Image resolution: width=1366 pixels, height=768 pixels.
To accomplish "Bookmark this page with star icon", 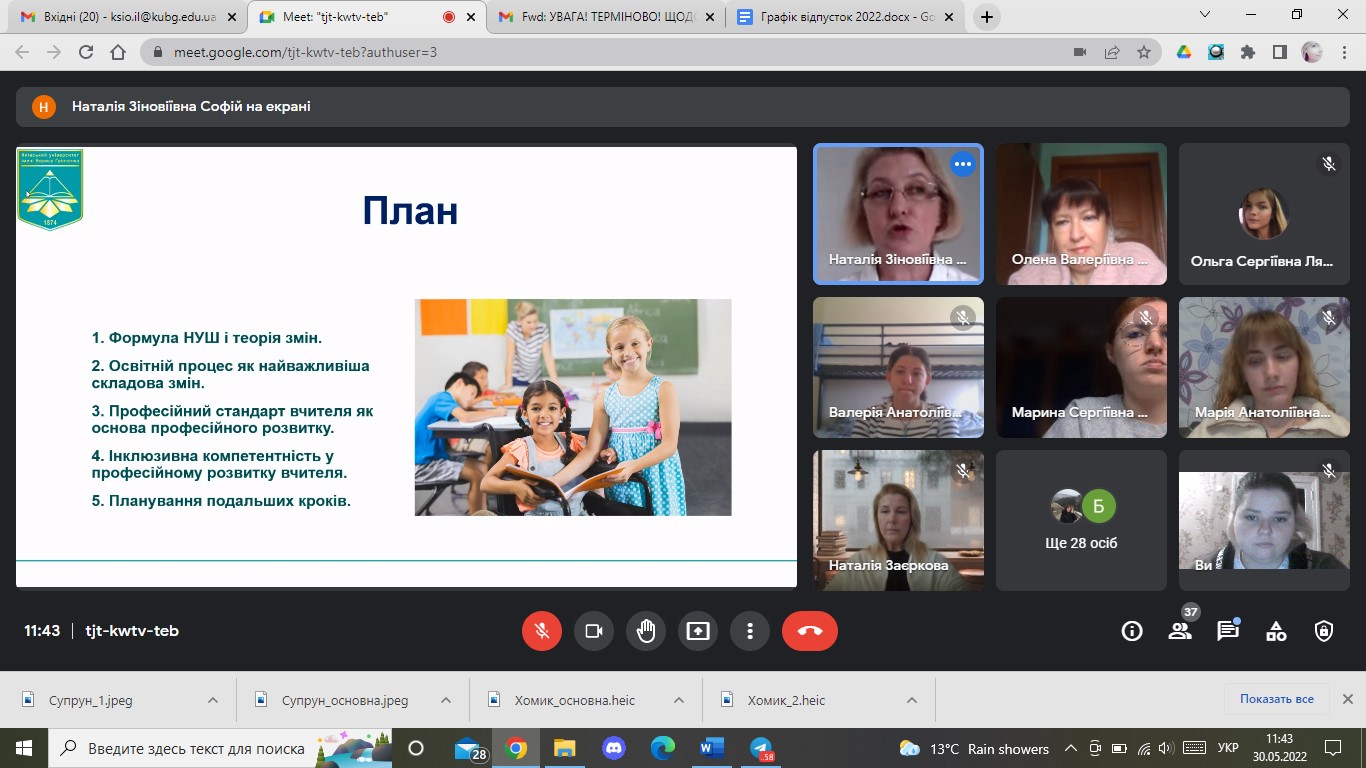I will point(1144,53).
